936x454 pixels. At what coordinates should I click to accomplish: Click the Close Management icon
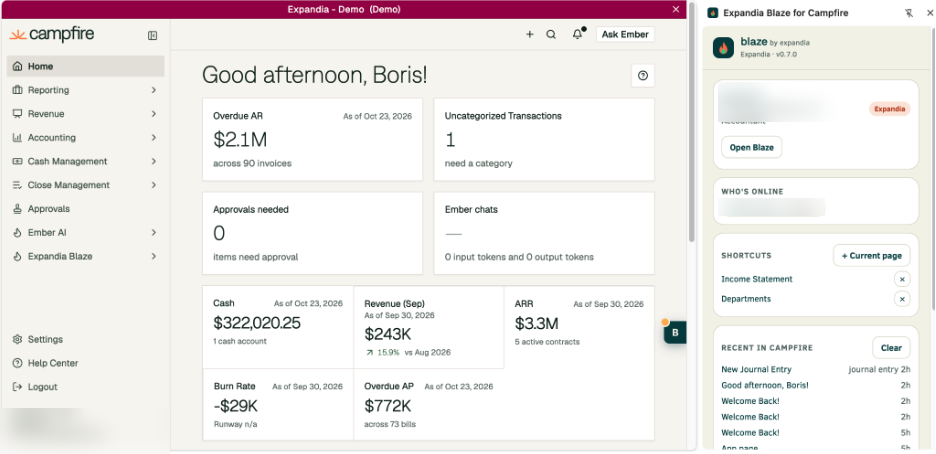[17, 186]
